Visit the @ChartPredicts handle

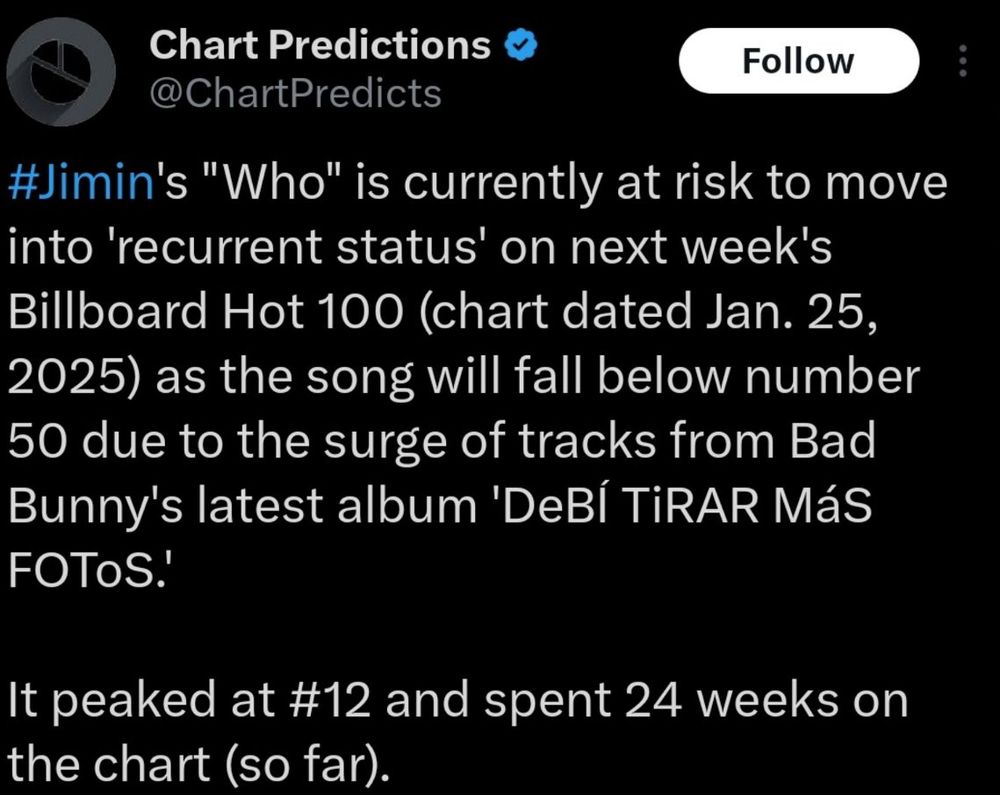pos(295,94)
